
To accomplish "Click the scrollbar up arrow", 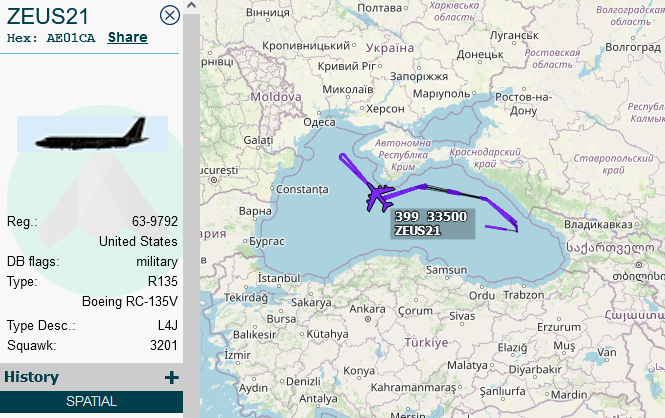I will (191, 6).
